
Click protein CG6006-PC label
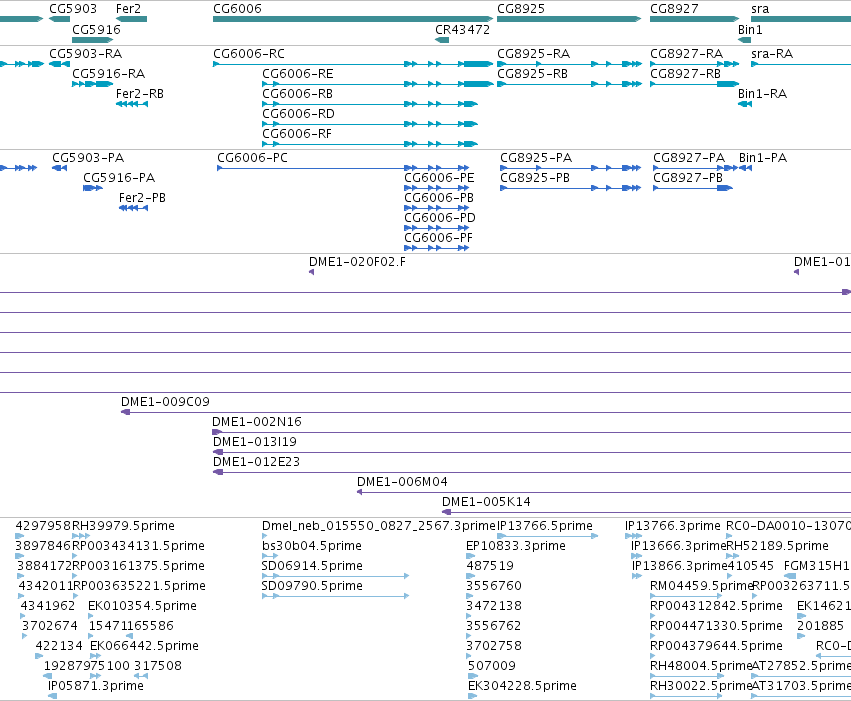[x=252, y=158]
